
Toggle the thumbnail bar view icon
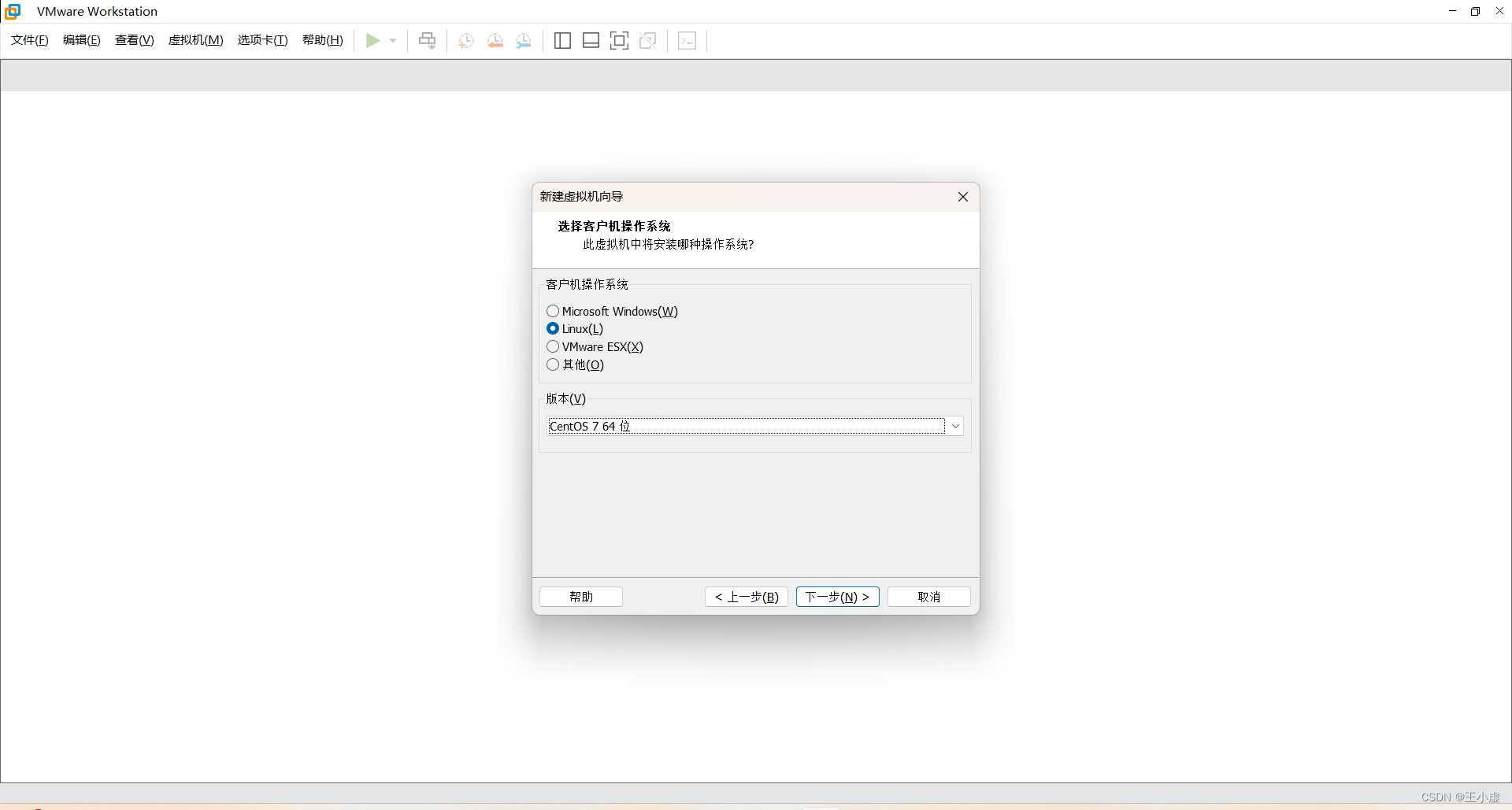(x=591, y=40)
